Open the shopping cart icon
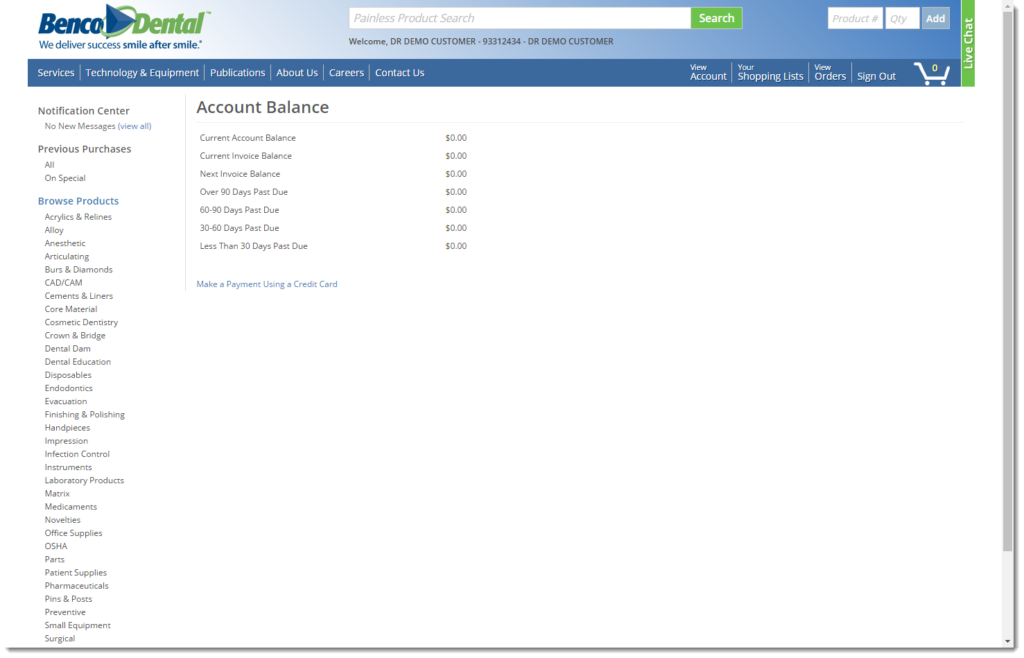This screenshot has width=1024, height=658. click(x=932, y=72)
